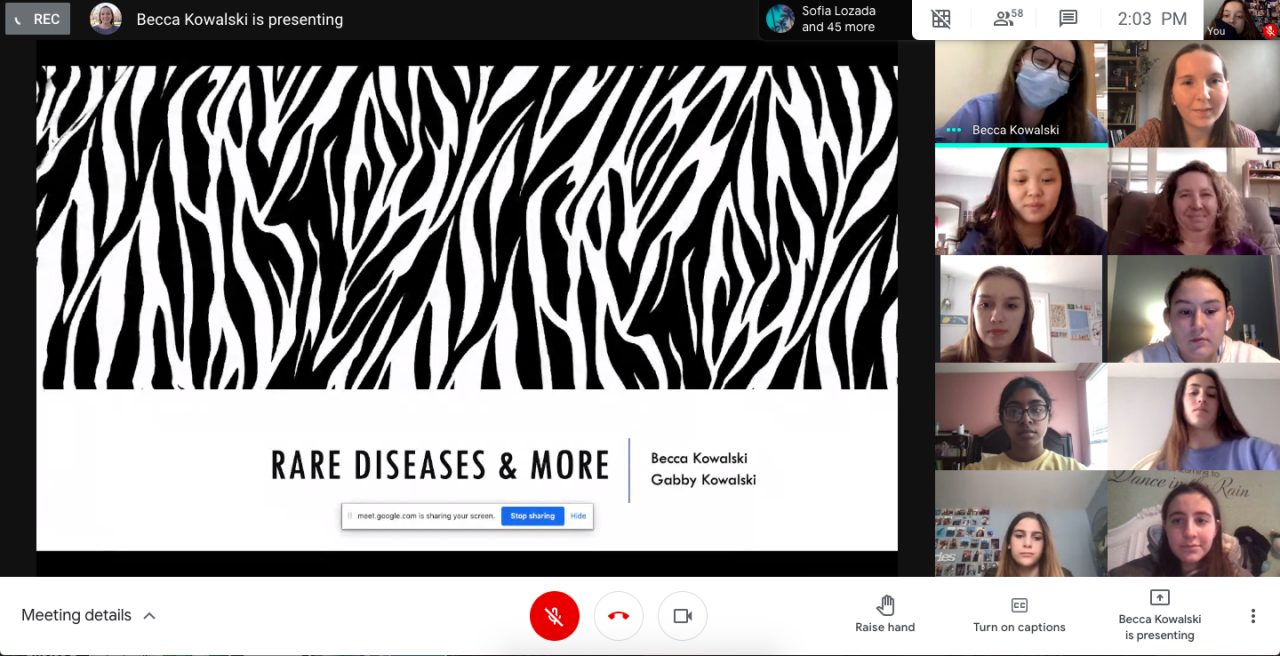Click the Rare Diseases & More slide title
This screenshot has height=656, width=1280.
click(x=441, y=466)
